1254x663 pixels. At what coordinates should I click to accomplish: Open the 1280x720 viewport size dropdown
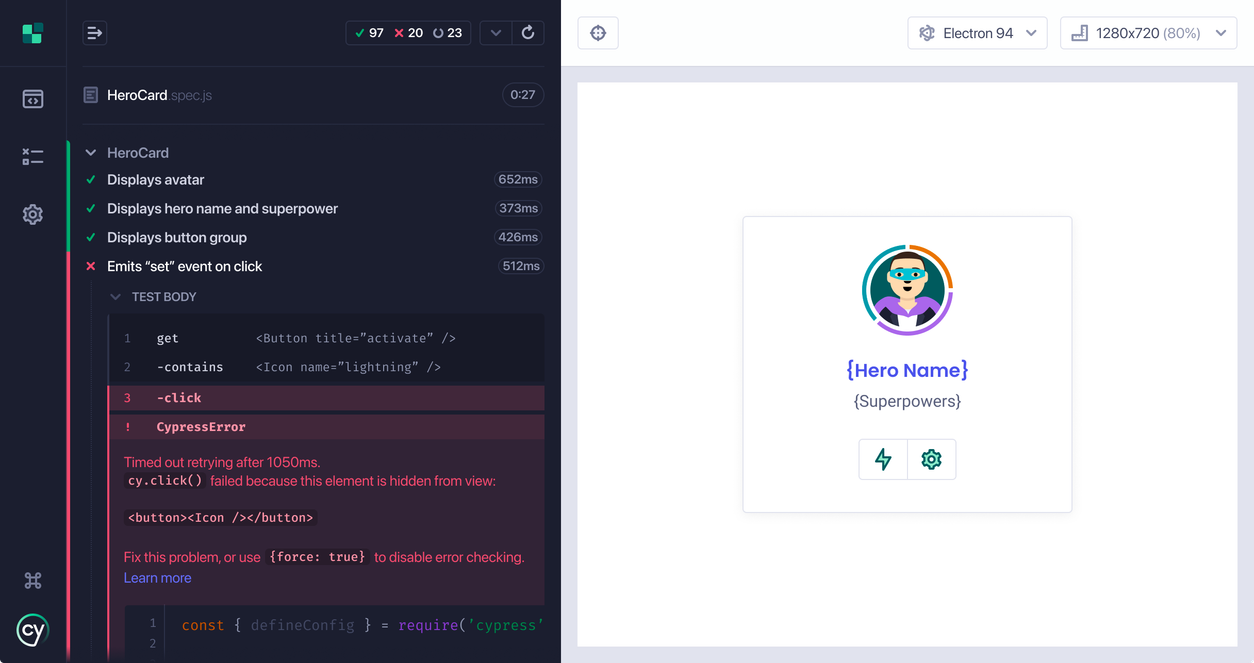pyautogui.click(x=1147, y=32)
